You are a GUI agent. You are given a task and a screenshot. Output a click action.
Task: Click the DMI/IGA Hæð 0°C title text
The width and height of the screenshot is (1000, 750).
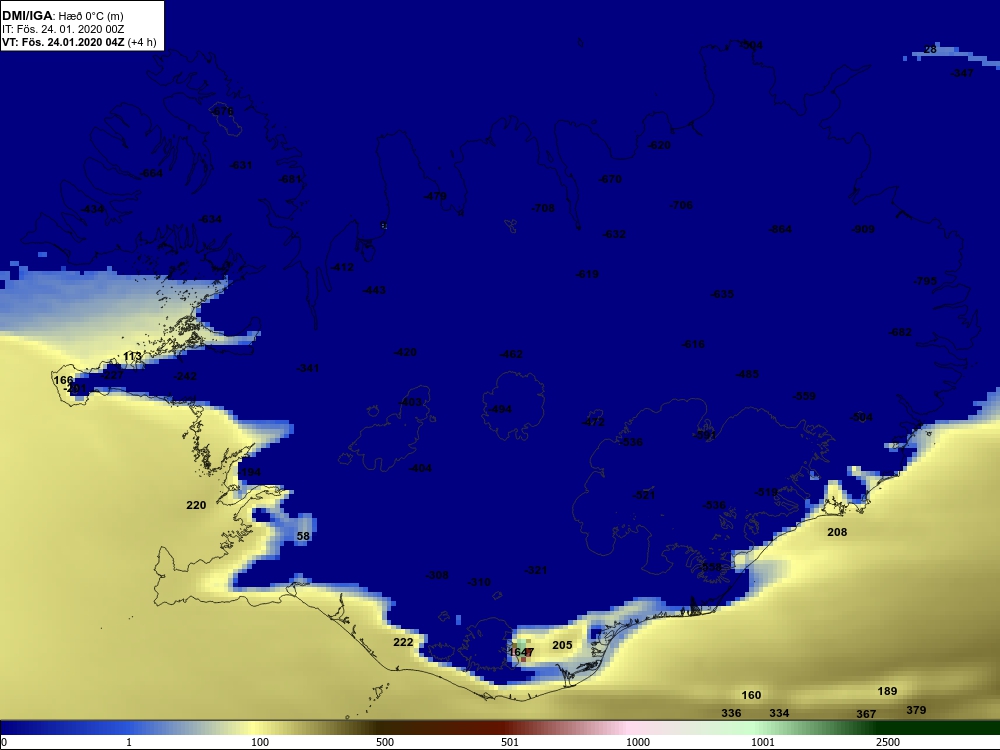coord(62,16)
